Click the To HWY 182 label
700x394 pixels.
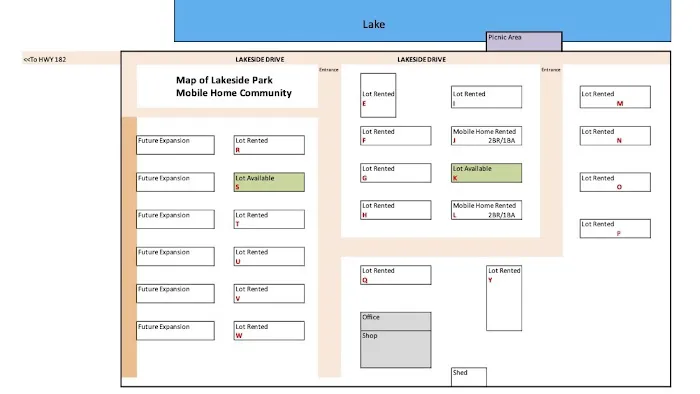pyautogui.click(x=45, y=59)
